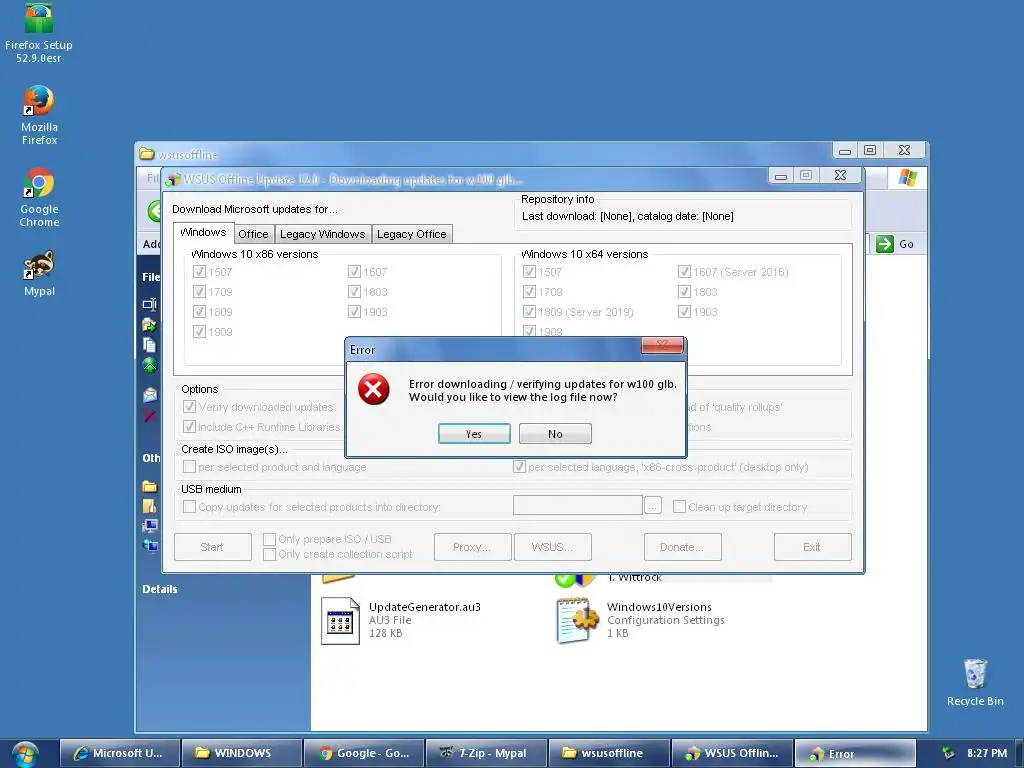Image resolution: width=1024 pixels, height=768 pixels.
Task: Select the Windows10Versions file name text
Action: click(x=659, y=607)
